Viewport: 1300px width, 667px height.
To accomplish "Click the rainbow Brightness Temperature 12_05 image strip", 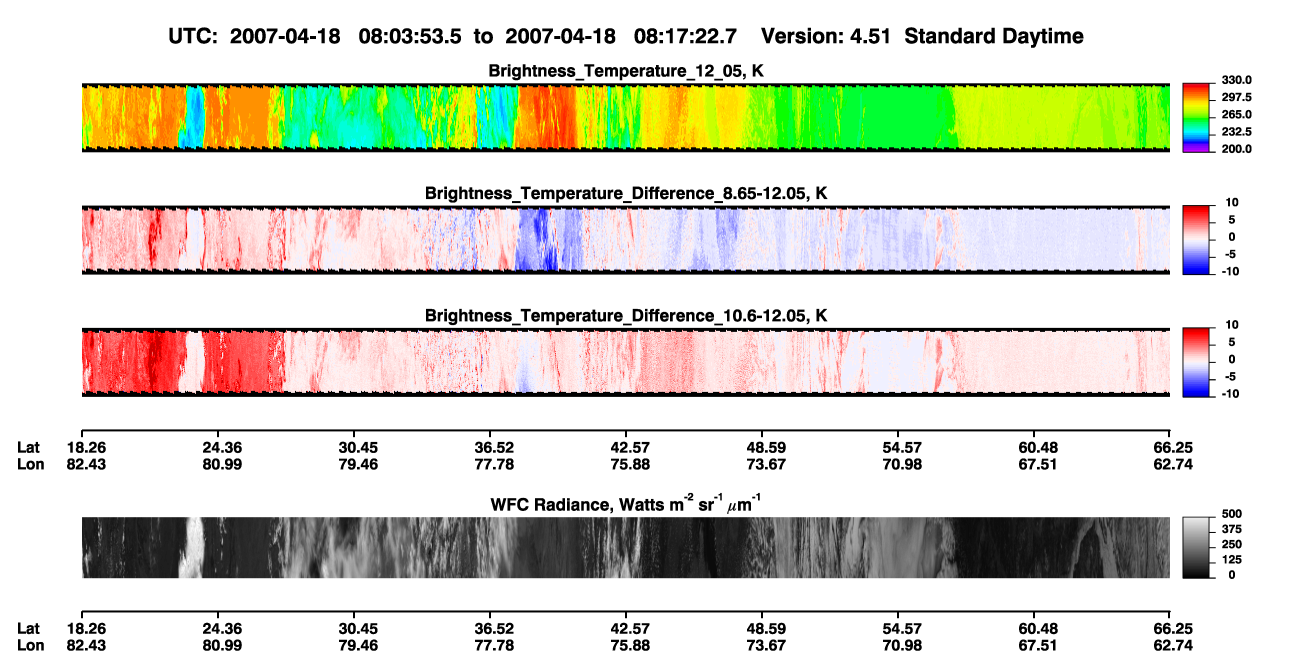I will 625,117.
